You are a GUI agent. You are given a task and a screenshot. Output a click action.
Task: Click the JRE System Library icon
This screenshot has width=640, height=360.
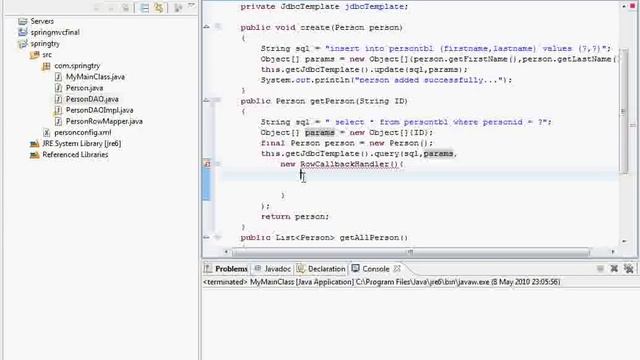tap(35, 144)
